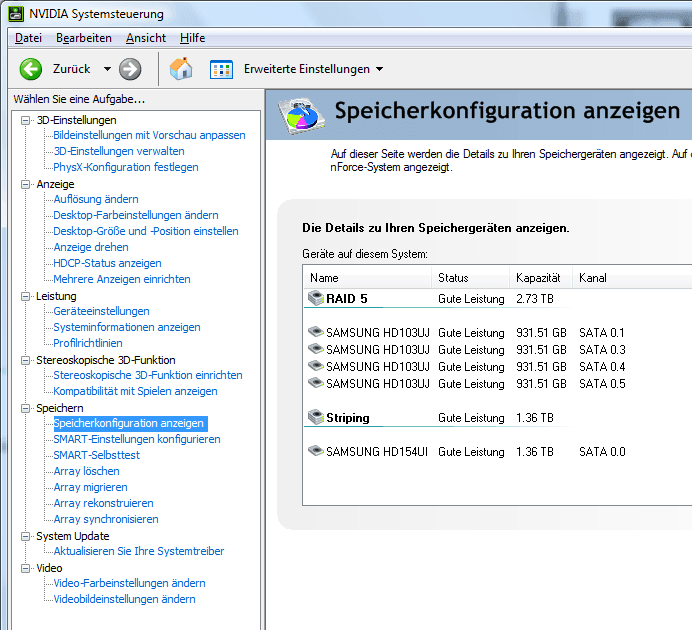Click the drive icon for SATA 0.3
The image size is (692, 630).
[x=316, y=349]
